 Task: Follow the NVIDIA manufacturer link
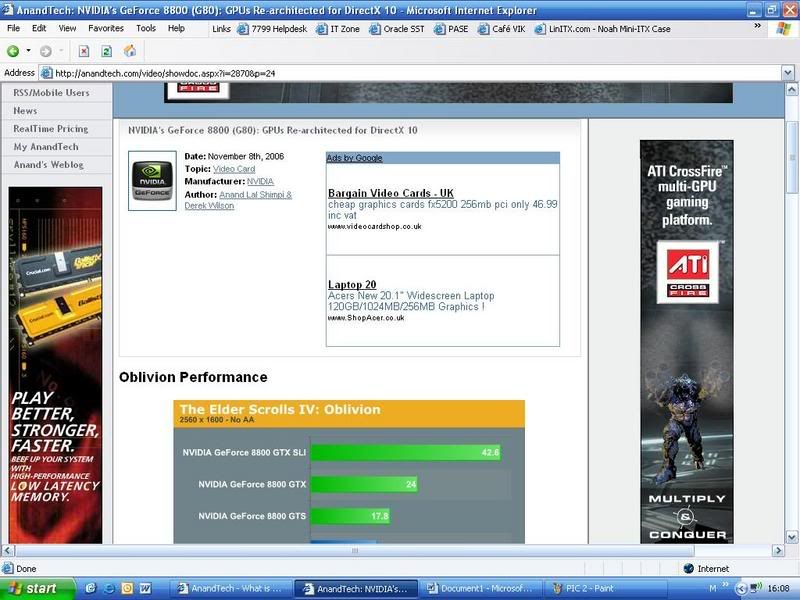point(260,182)
